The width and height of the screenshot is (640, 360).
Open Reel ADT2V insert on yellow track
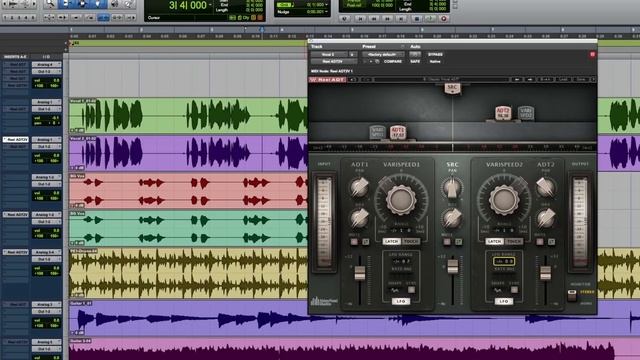16,252
